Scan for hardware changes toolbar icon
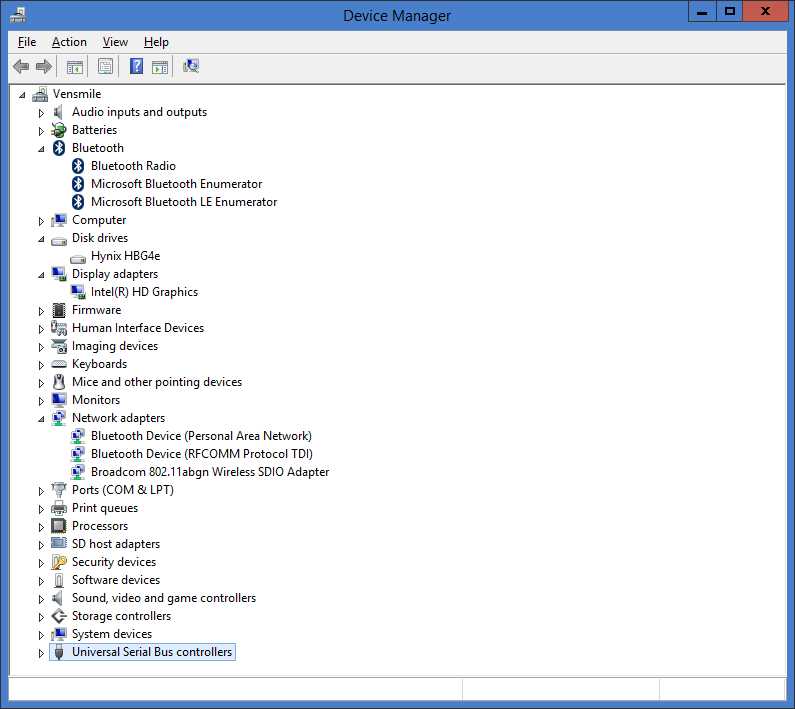Viewport: 795px width, 709px height. click(191, 66)
